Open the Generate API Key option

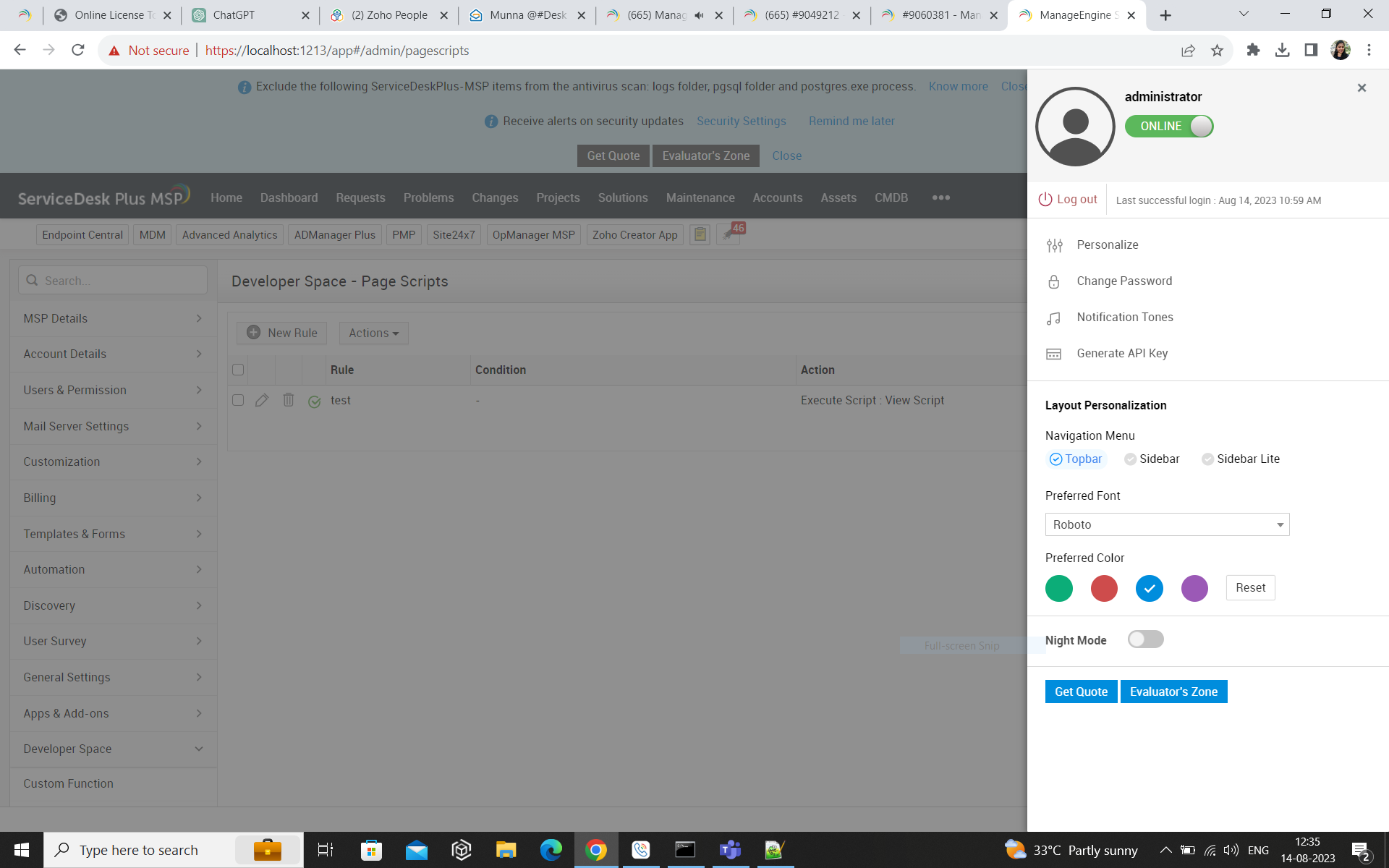(1121, 353)
